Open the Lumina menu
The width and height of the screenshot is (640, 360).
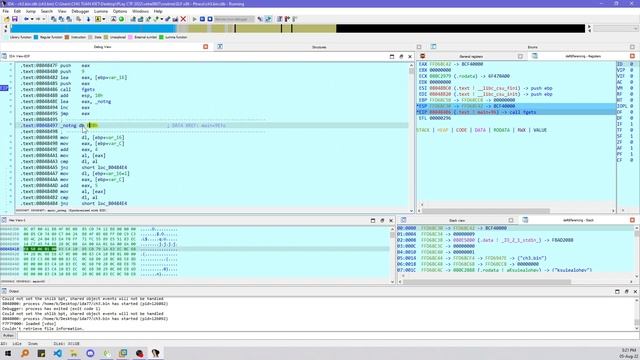coord(101,11)
